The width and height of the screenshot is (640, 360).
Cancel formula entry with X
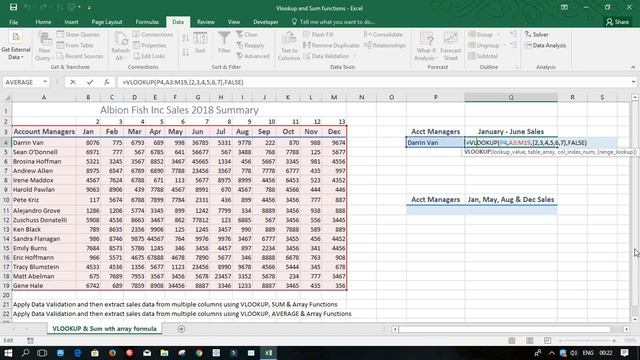tap(73, 82)
